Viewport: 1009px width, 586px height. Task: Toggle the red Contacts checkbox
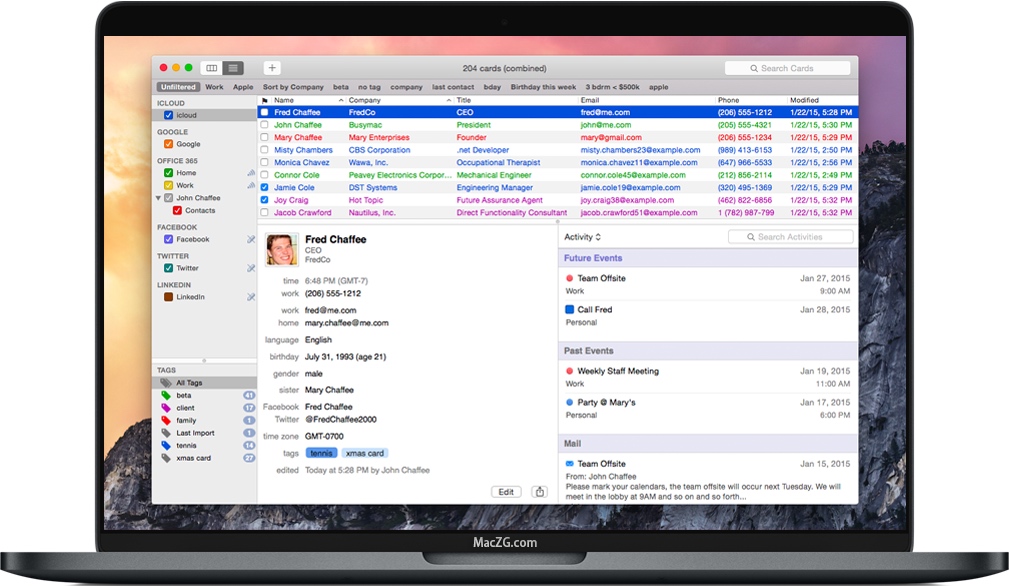click(178, 210)
